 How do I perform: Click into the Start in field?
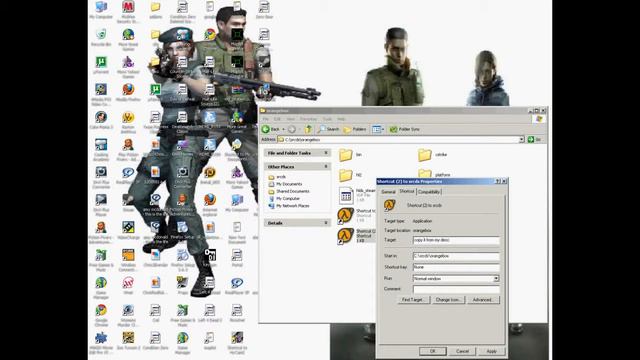pos(456,256)
